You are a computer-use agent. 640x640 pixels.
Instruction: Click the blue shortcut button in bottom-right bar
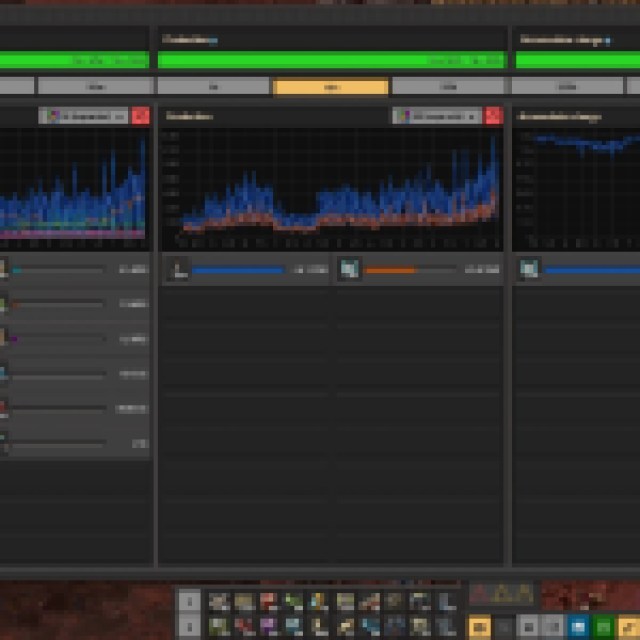click(577, 627)
